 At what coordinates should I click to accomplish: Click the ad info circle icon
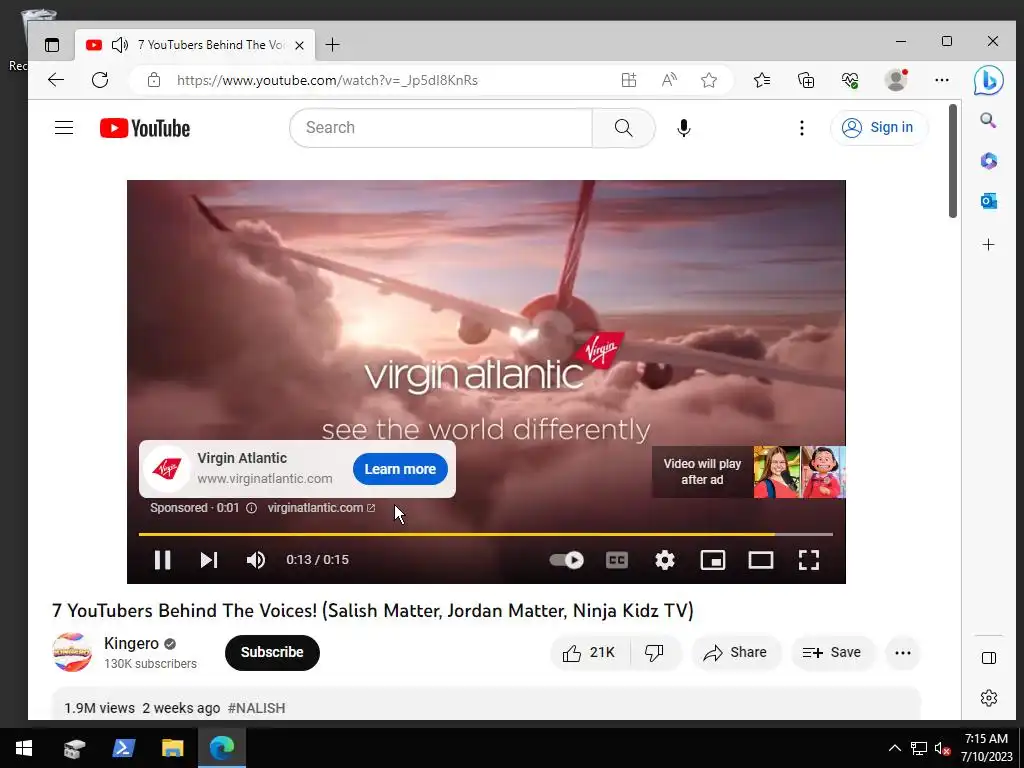point(251,508)
